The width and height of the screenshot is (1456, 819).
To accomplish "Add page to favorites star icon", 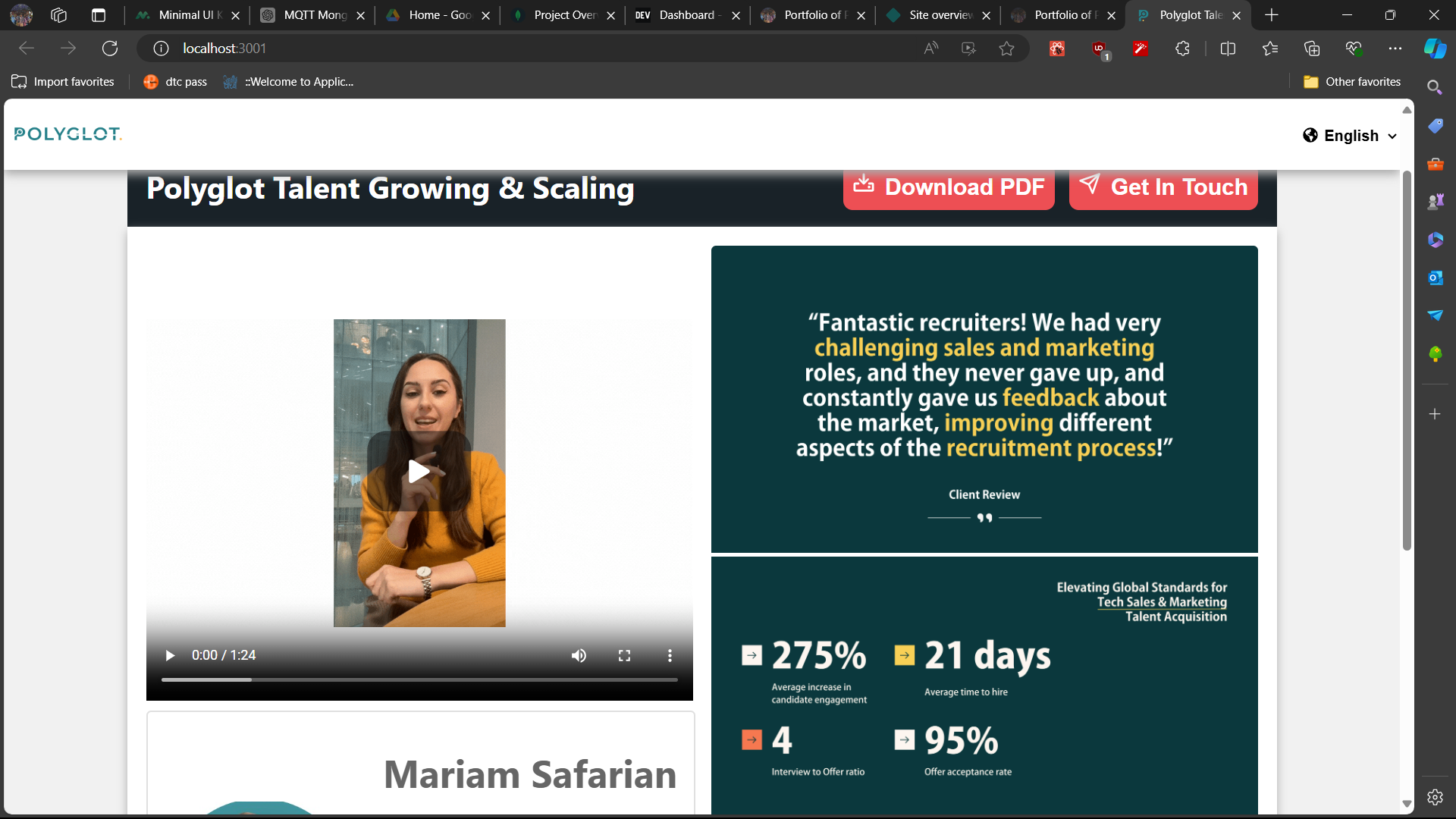I will [1006, 49].
